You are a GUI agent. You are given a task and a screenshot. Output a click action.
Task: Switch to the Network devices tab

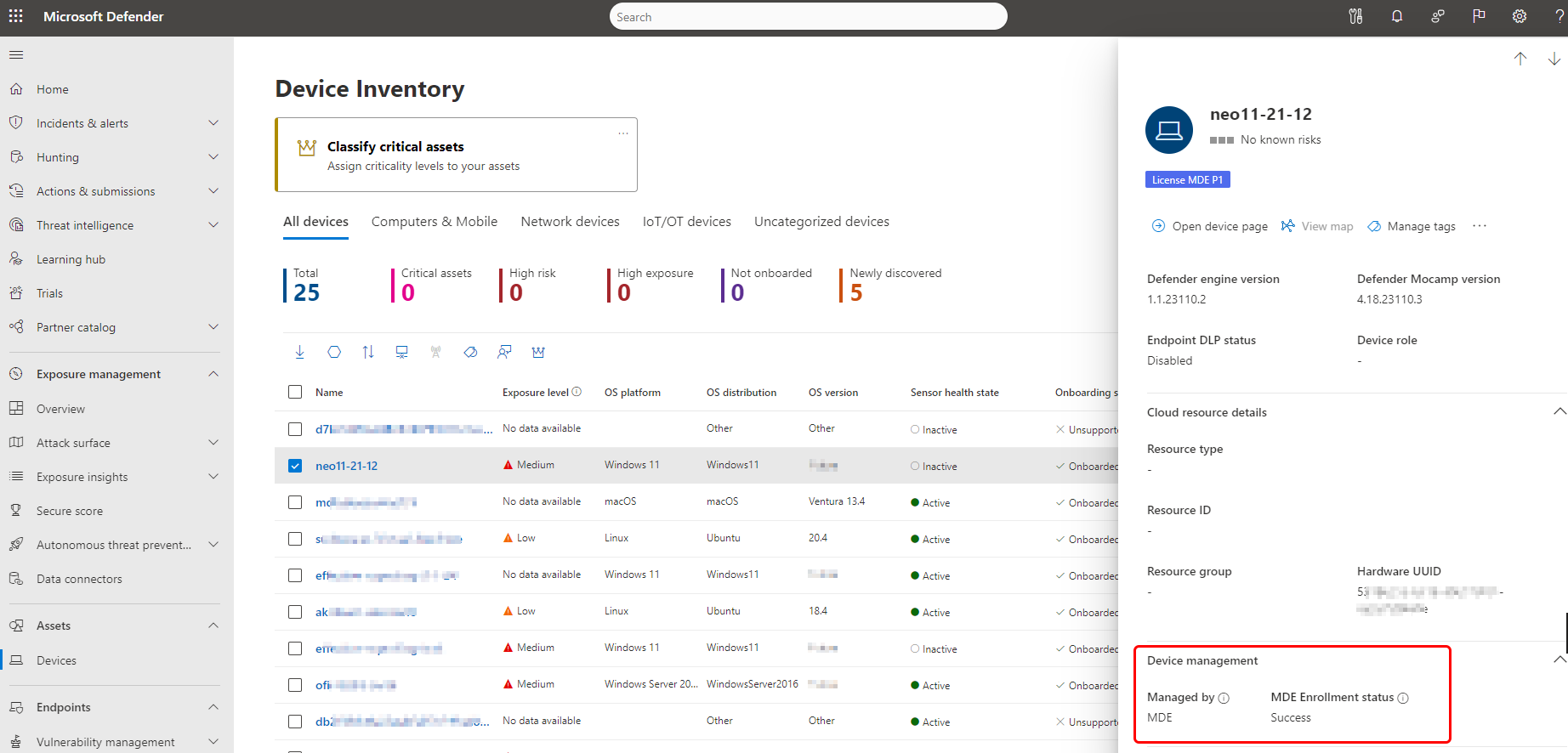click(570, 222)
